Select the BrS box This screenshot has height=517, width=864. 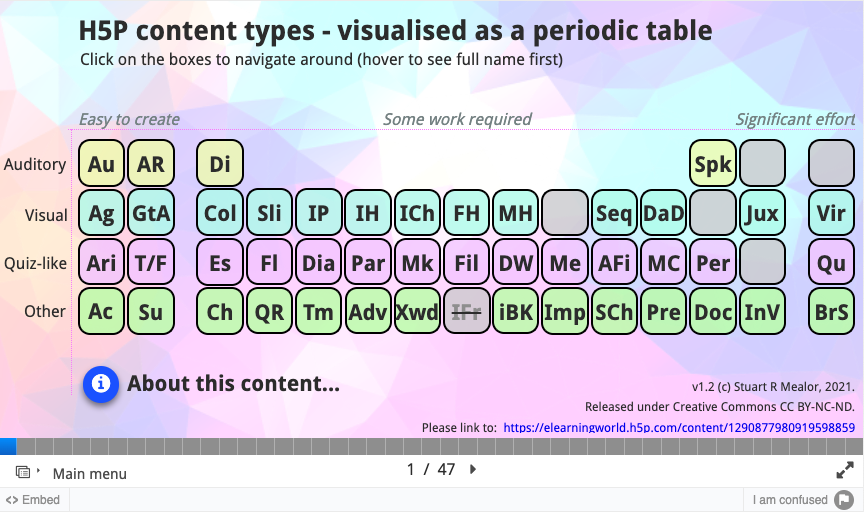831,311
